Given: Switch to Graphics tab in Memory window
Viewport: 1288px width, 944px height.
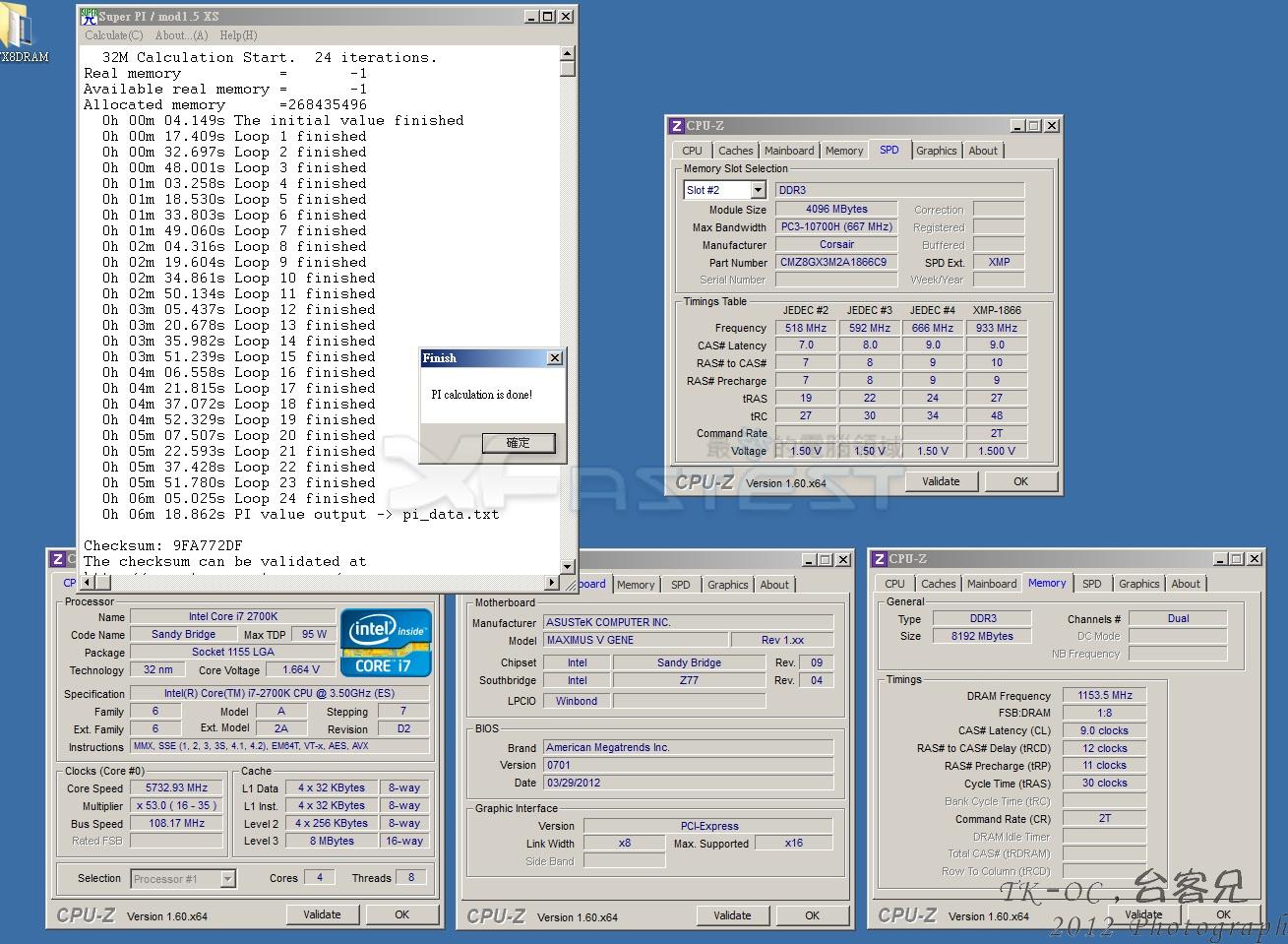Looking at the screenshot, I should click(1139, 584).
